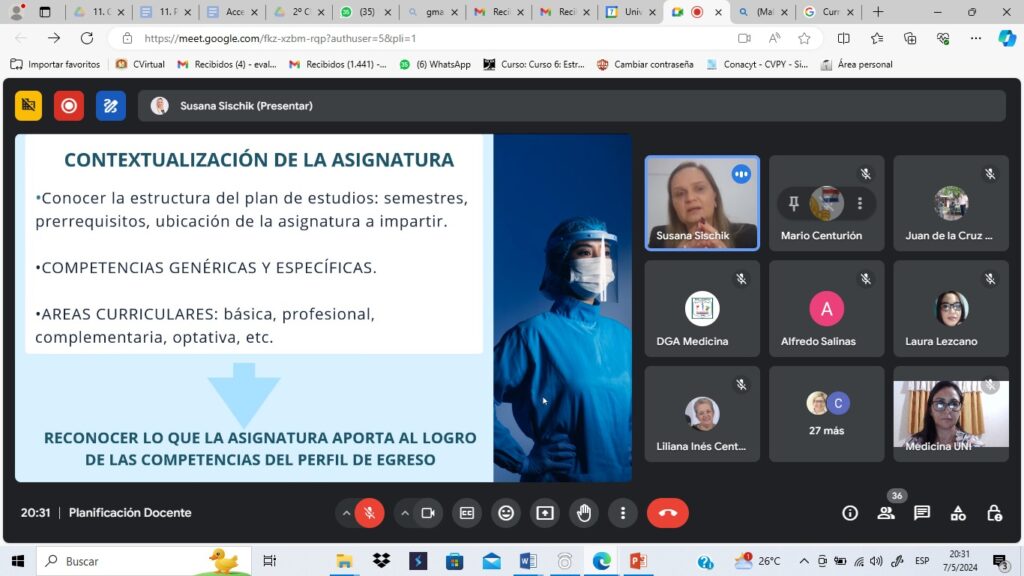Raise your hand in the meeting
The height and width of the screenshot is (576, 1024).
click(584, 513)
